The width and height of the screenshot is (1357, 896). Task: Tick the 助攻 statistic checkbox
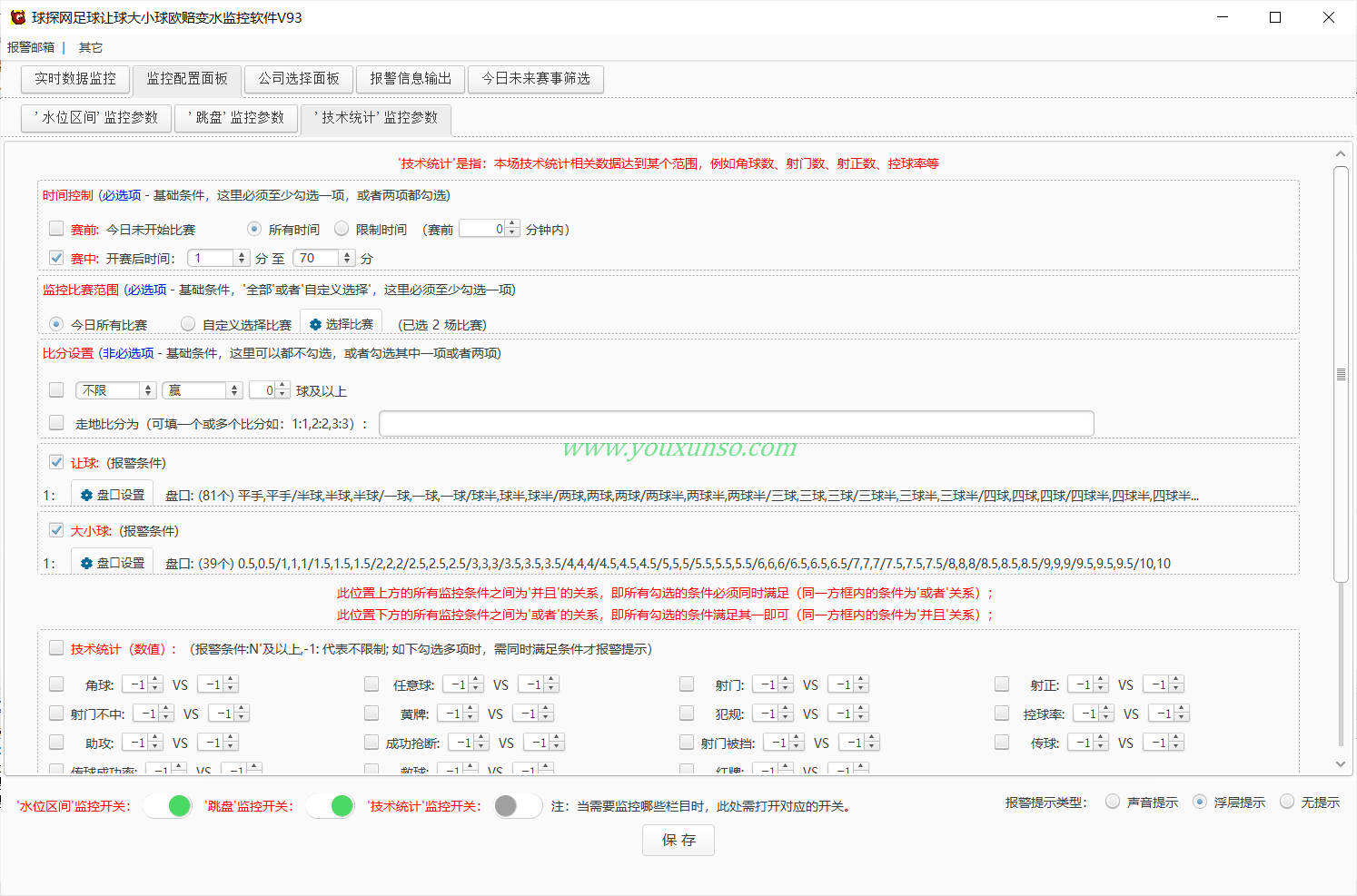[56, 743]
